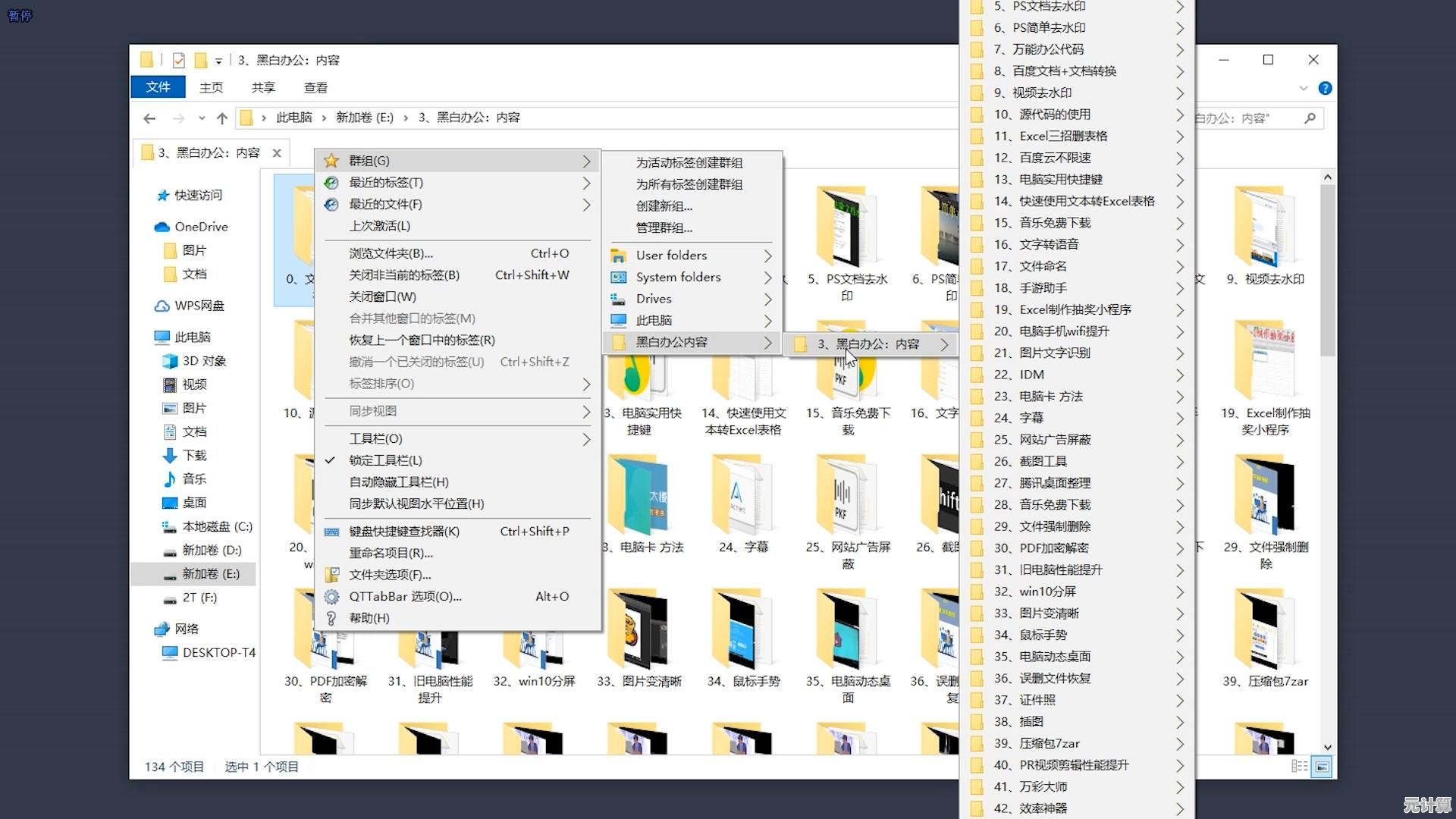Click the help question mark icon in menu

click(x=331, y=618)
